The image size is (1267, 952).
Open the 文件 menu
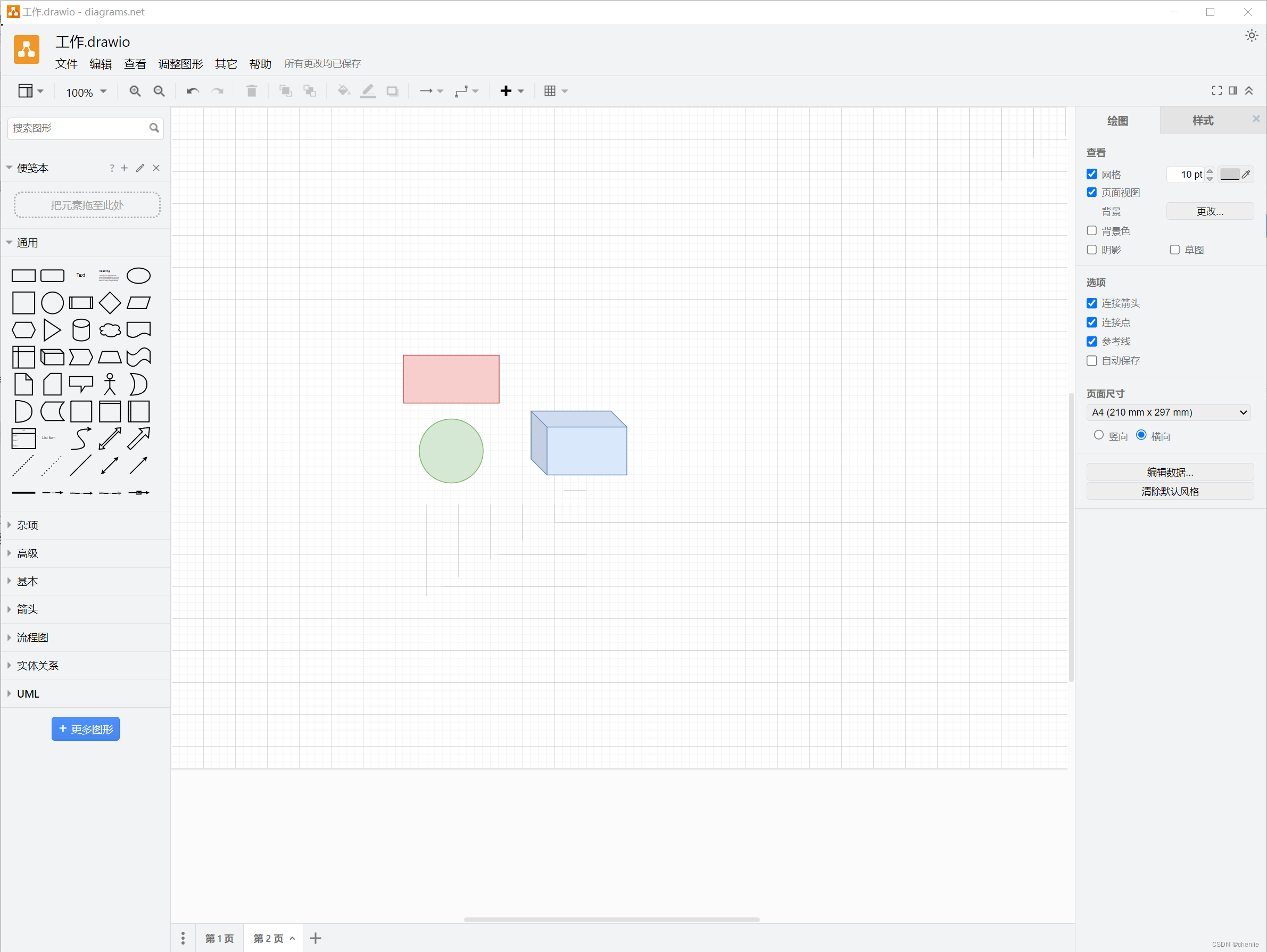[67, 63]
